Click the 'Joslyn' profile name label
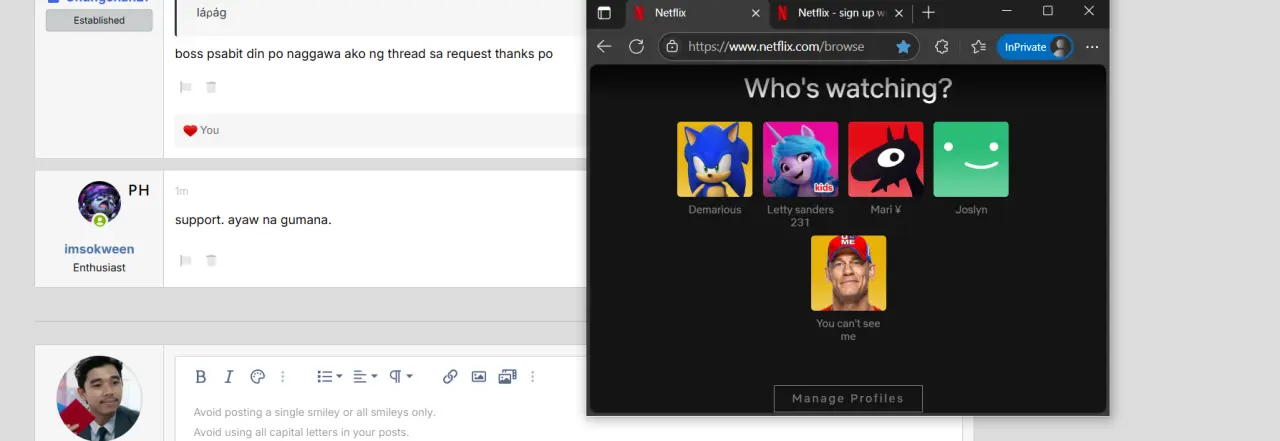 tap(971, 210)
